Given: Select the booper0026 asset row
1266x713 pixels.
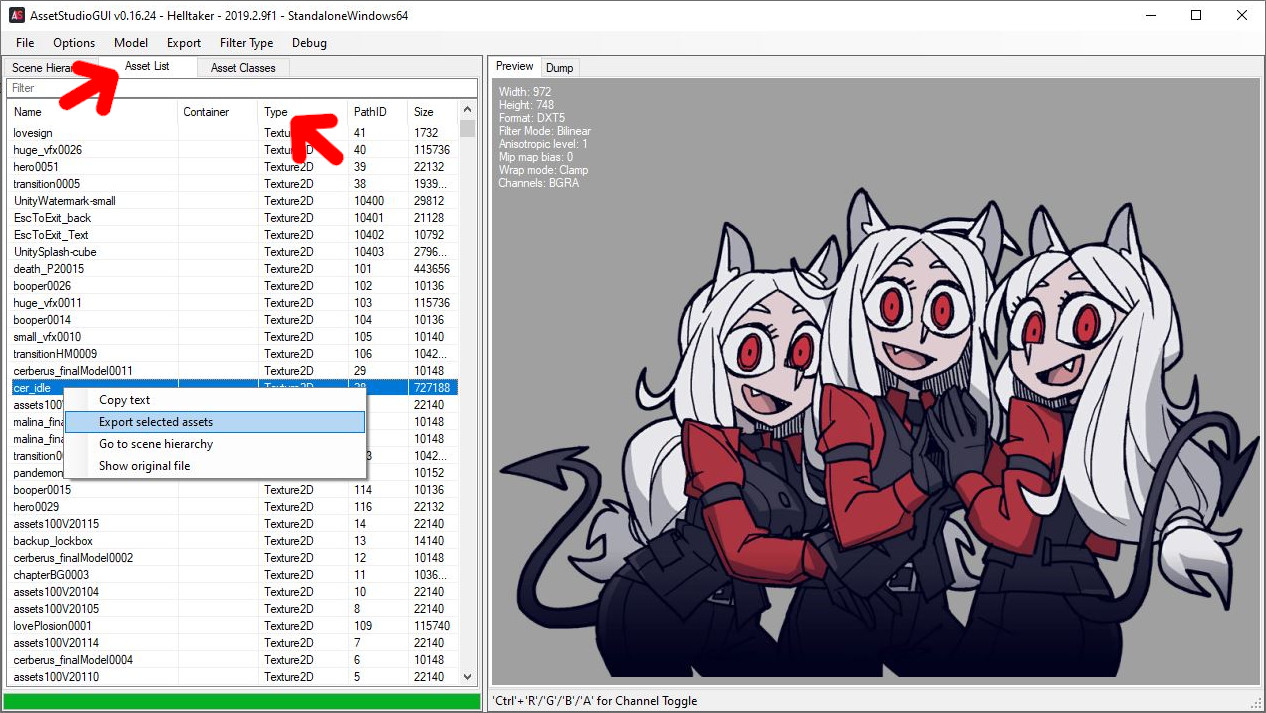Looking at the screenshot, I should 233,286.
